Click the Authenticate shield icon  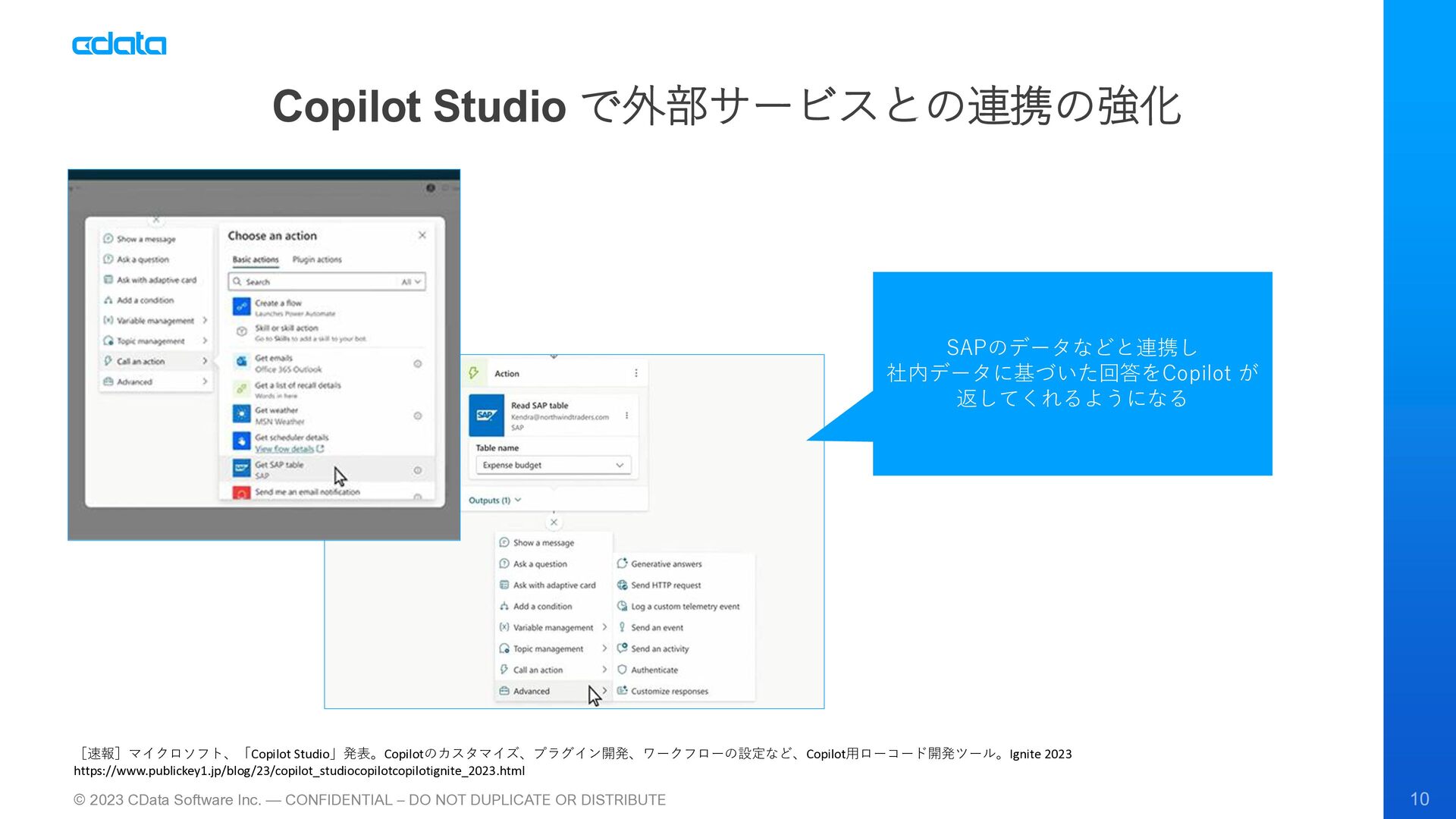pos(622,670)
